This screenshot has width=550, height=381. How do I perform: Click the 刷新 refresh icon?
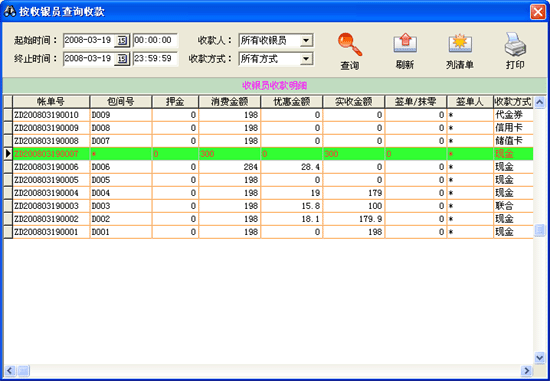[x=405, y=44]
